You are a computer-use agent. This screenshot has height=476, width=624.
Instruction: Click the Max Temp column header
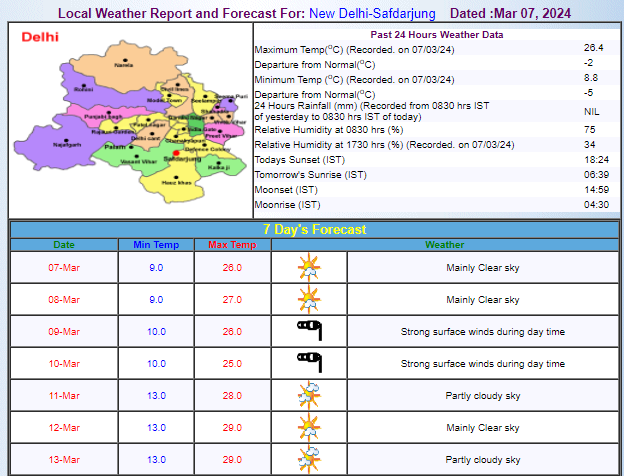232,244
